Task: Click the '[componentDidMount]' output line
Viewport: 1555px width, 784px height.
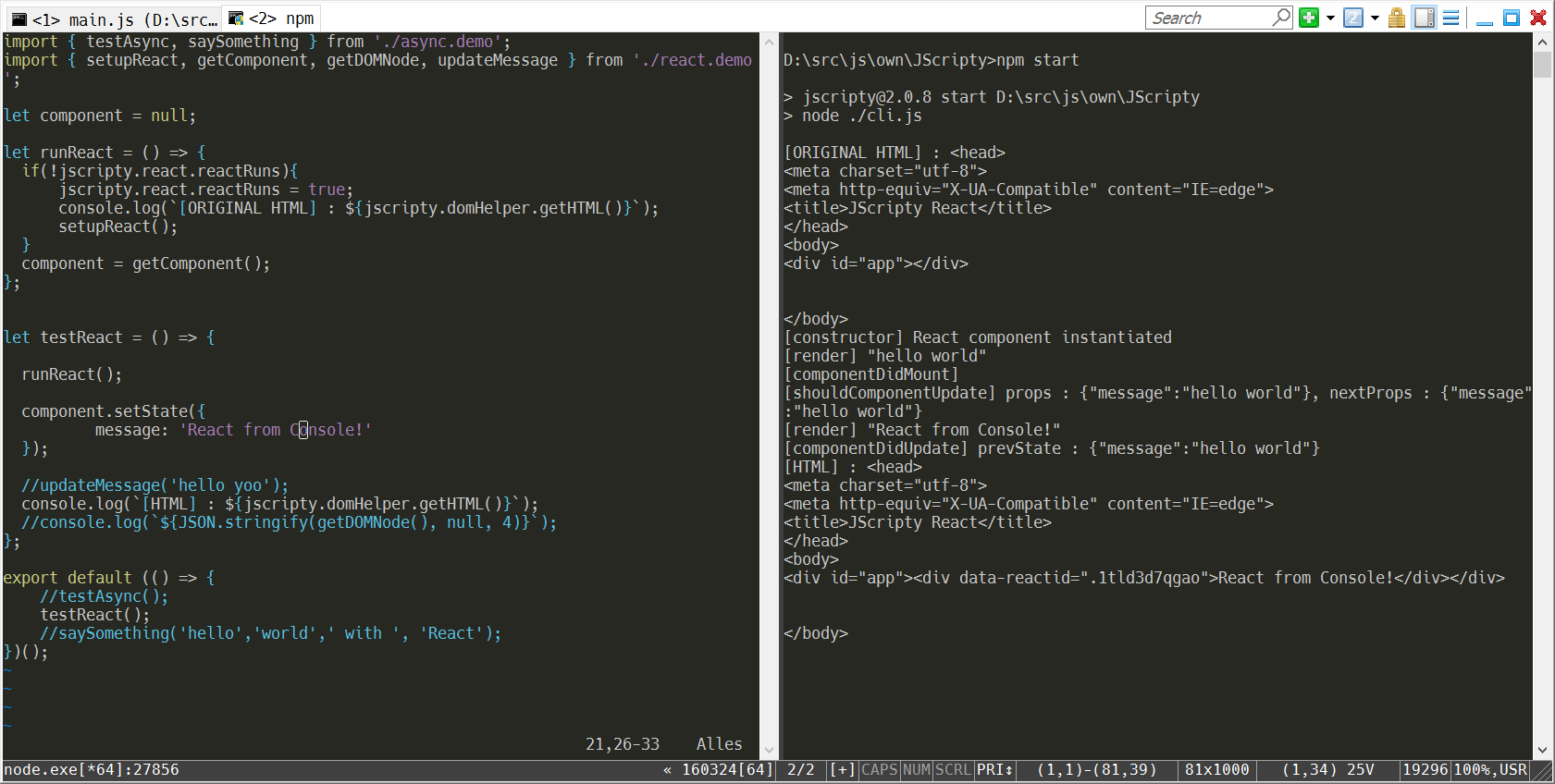Action: pos(871,374)
